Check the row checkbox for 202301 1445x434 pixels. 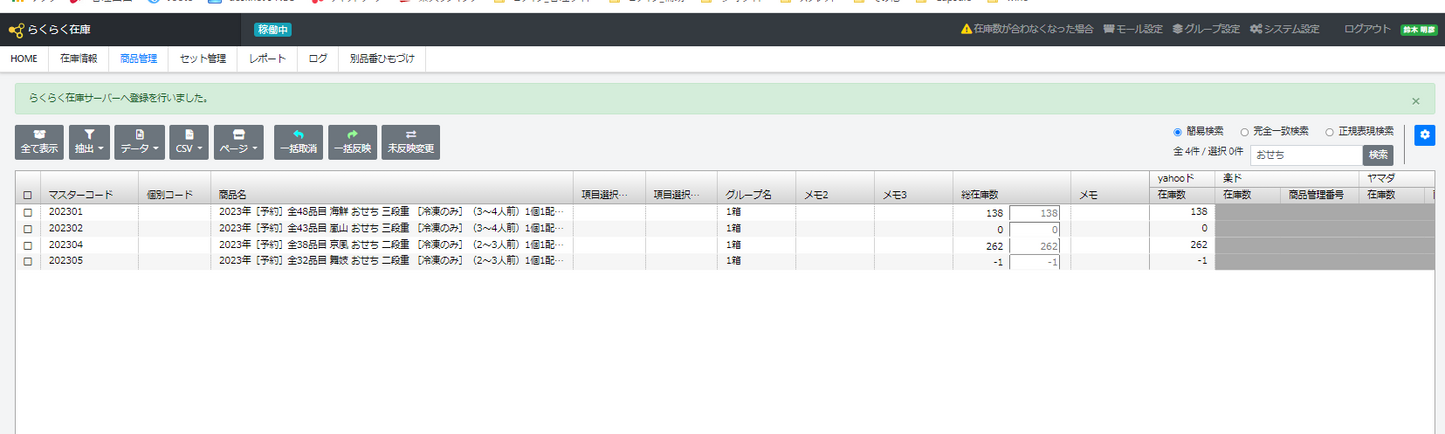click(x=27, y=212)
